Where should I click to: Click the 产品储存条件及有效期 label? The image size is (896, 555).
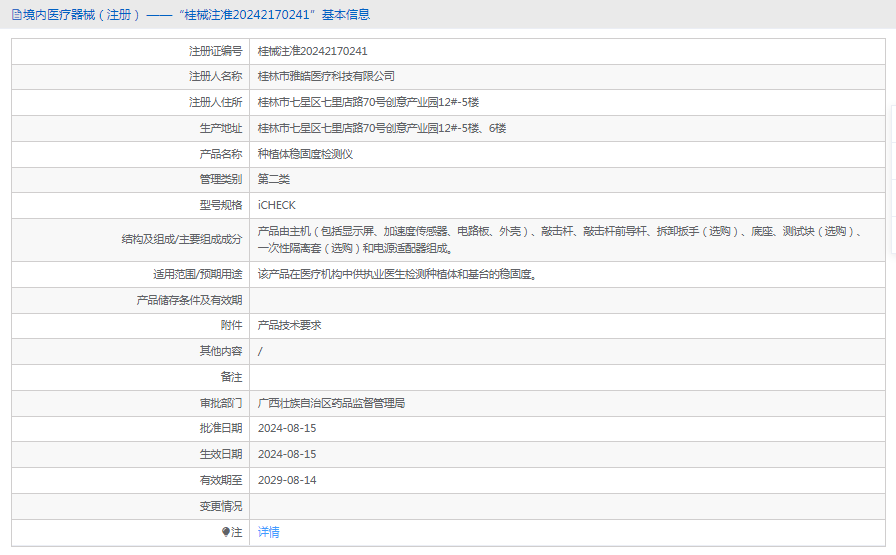pyautogui.click(x=189, y=300)
